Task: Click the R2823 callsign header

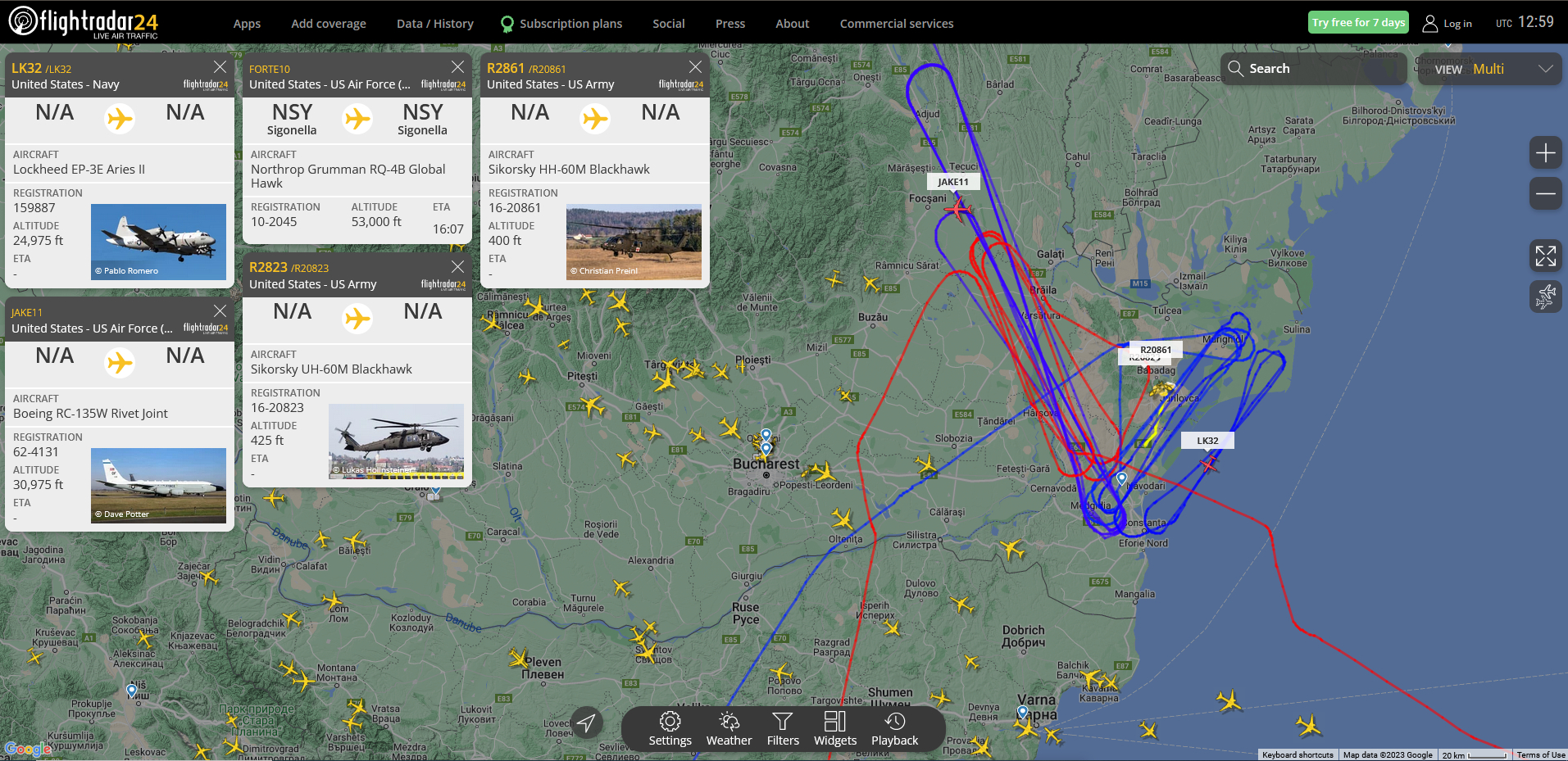Action: tap(268, 267)
